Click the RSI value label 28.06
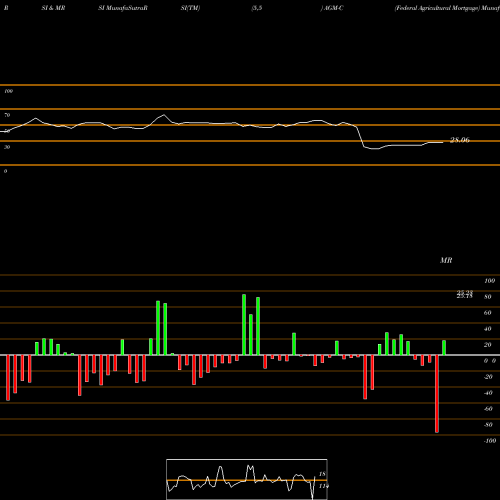The width and height of the screenshot is (500, 500). (460, 140)
